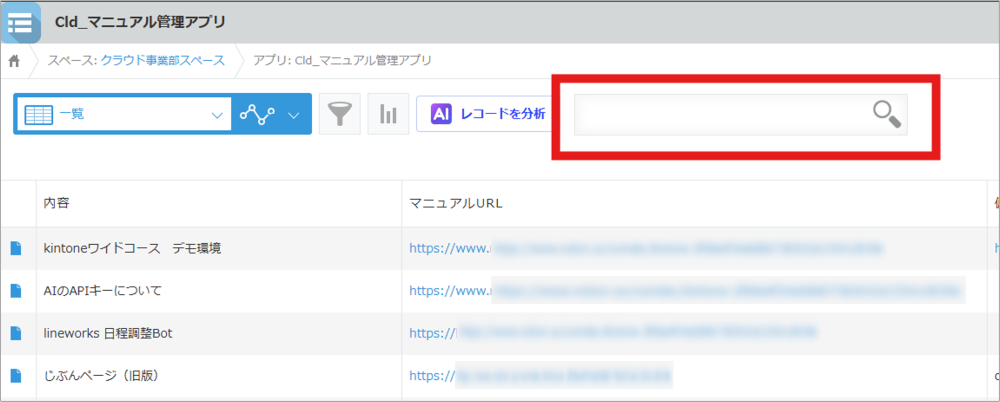The image size is (1000, 402).
Task: Click the マニュアルURL column header
Action: pos(694,203)
